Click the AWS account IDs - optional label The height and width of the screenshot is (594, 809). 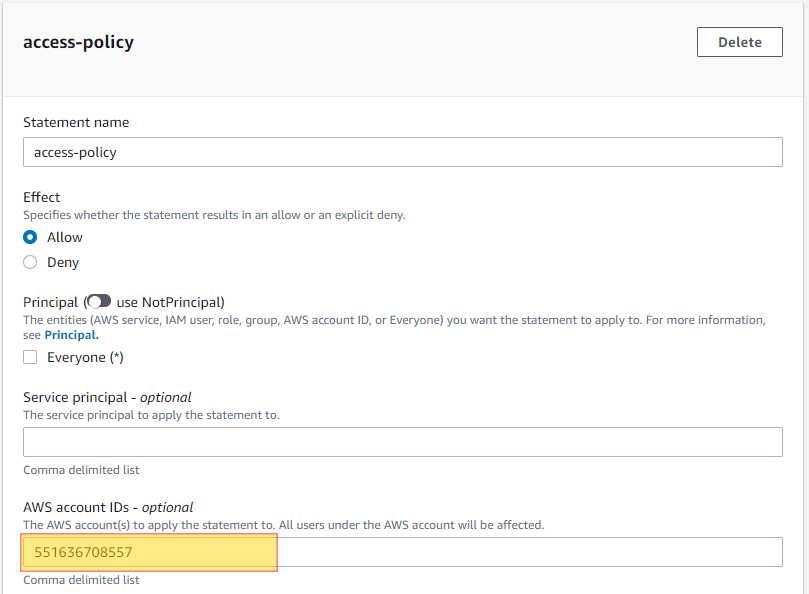(x=108, y=507)
